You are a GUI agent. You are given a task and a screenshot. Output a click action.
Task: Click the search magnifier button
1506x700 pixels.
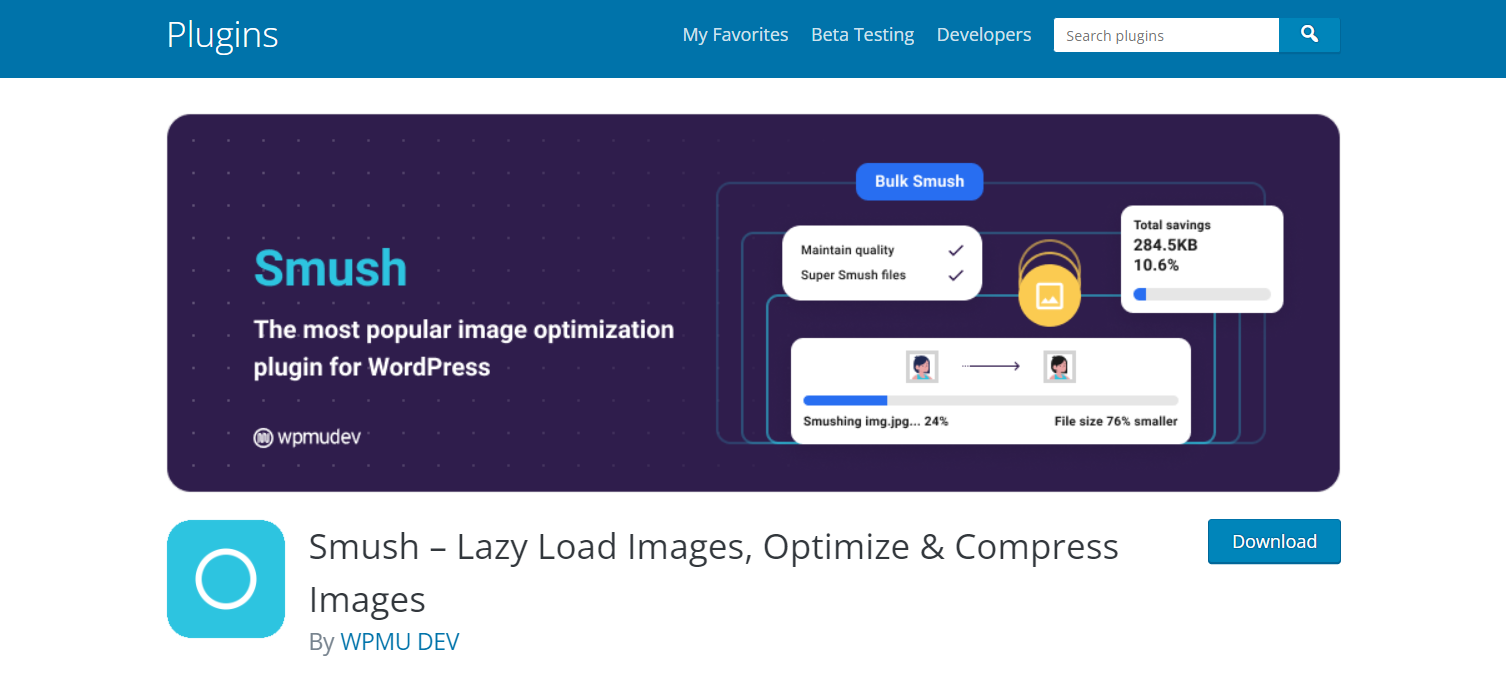click(x=1309, y=35)
